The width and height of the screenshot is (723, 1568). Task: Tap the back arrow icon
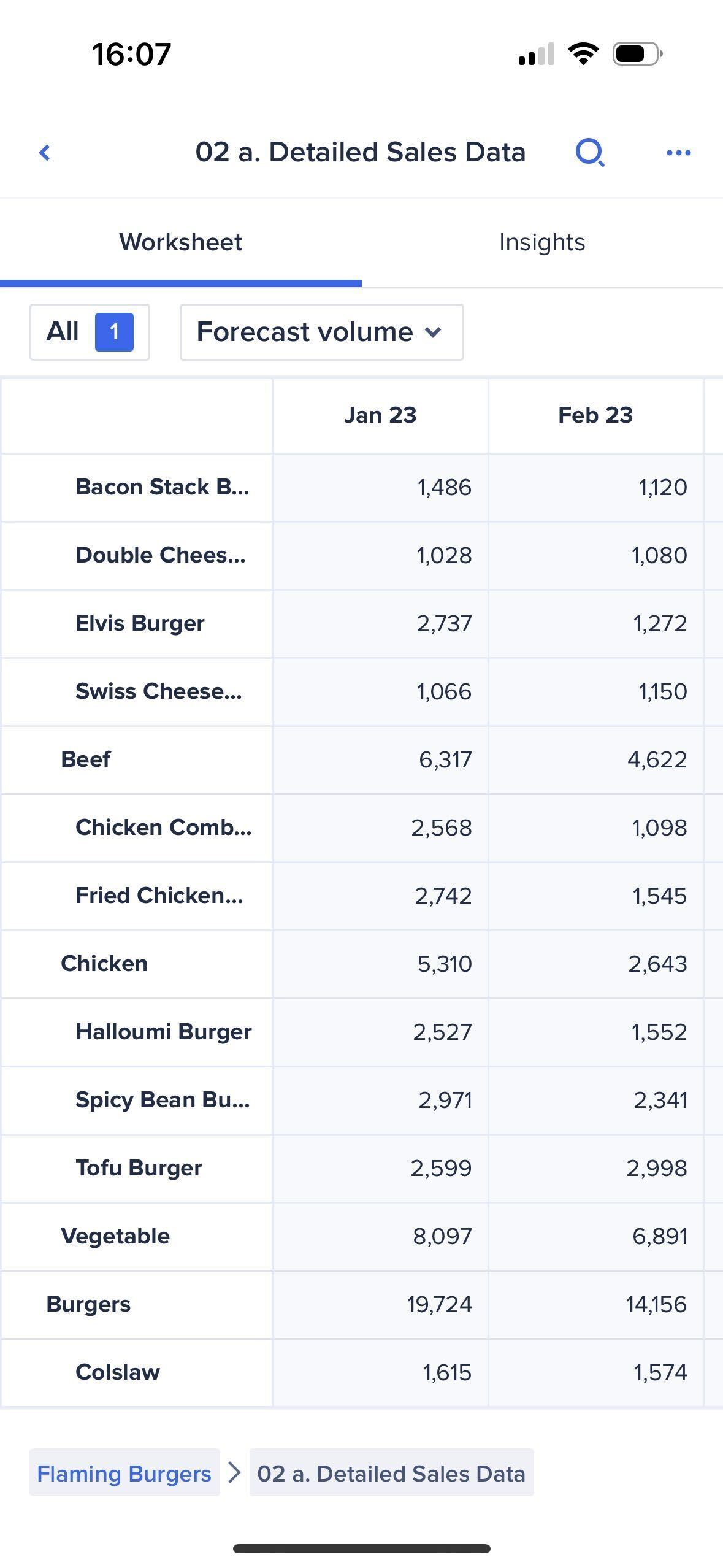click(x=45, y=153)
